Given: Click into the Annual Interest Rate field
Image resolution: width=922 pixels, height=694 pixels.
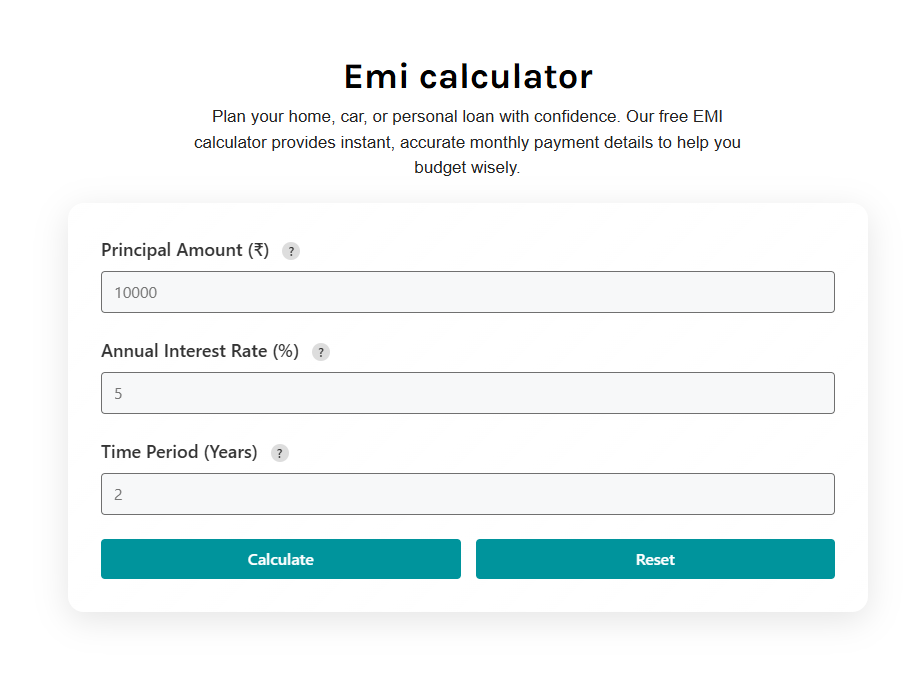Looking at the screenshot, I should (467, 393).
